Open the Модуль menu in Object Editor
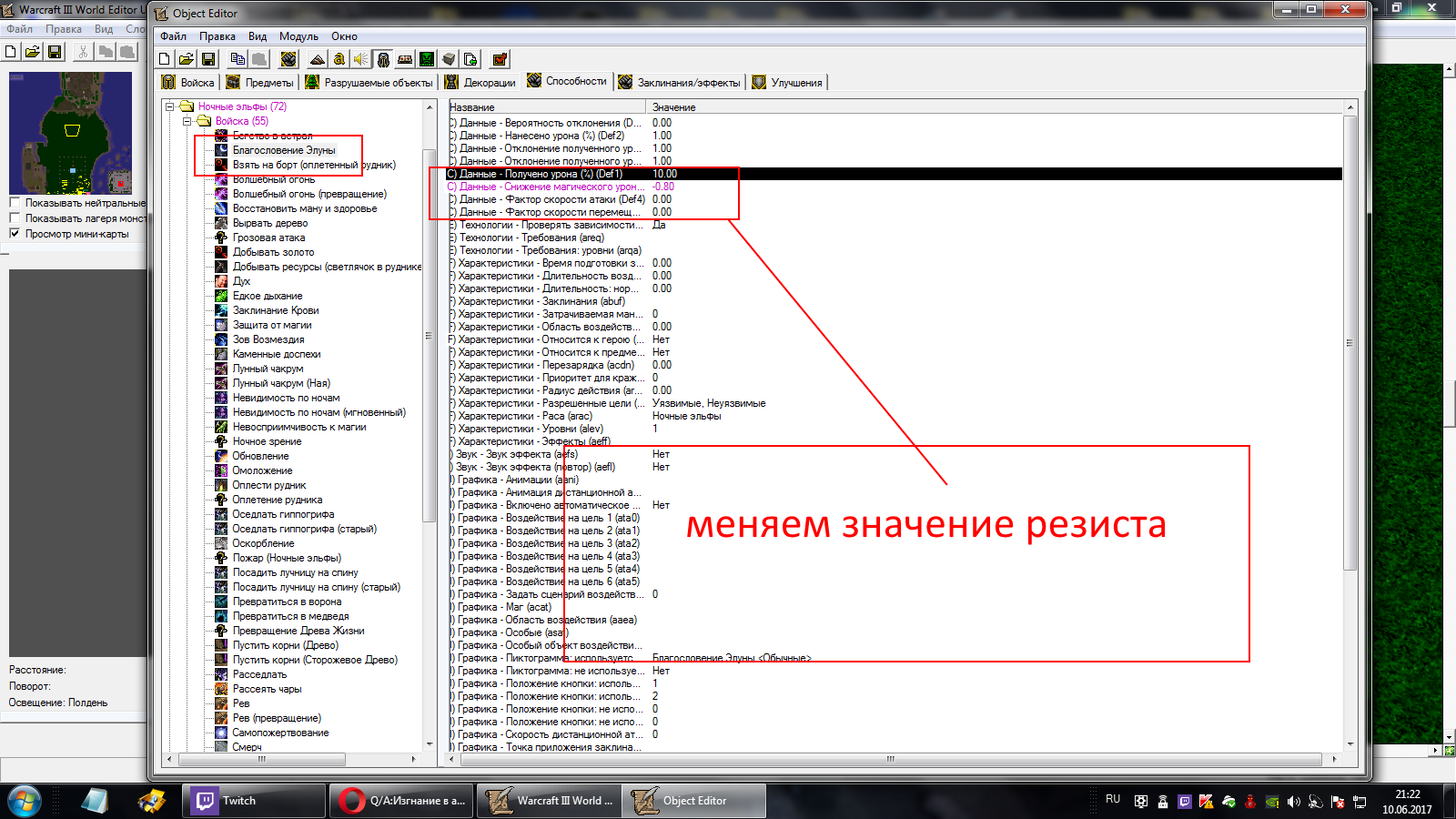The height and width of the screenshot is (819, 1456). (x=298, y=36)
